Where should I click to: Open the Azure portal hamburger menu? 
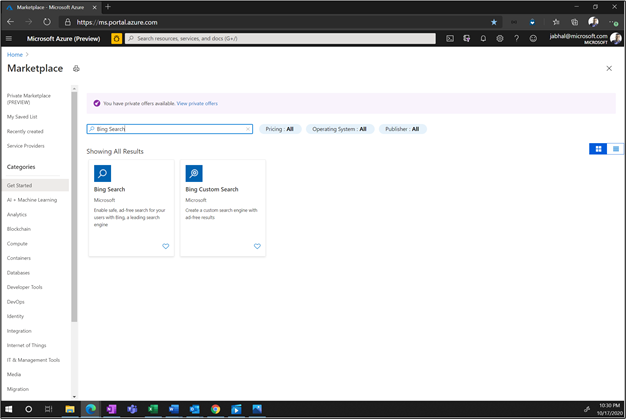point(9,38)
